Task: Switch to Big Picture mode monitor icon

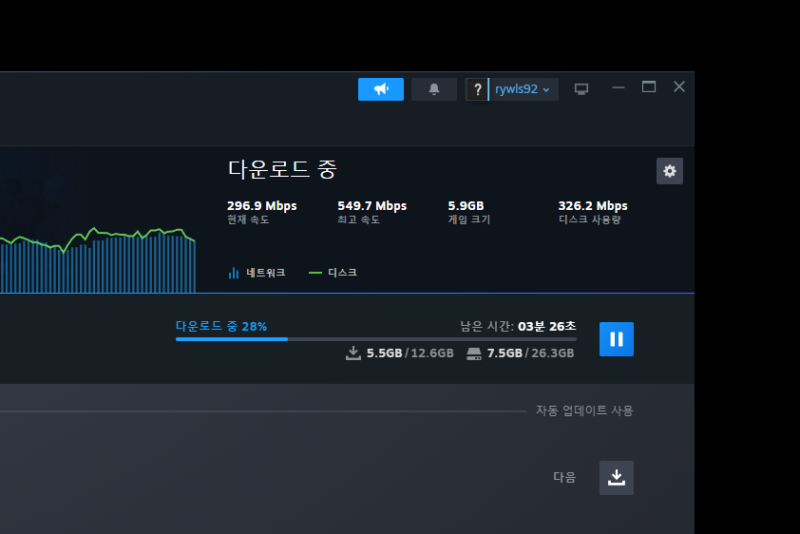Action: (581, 89)
